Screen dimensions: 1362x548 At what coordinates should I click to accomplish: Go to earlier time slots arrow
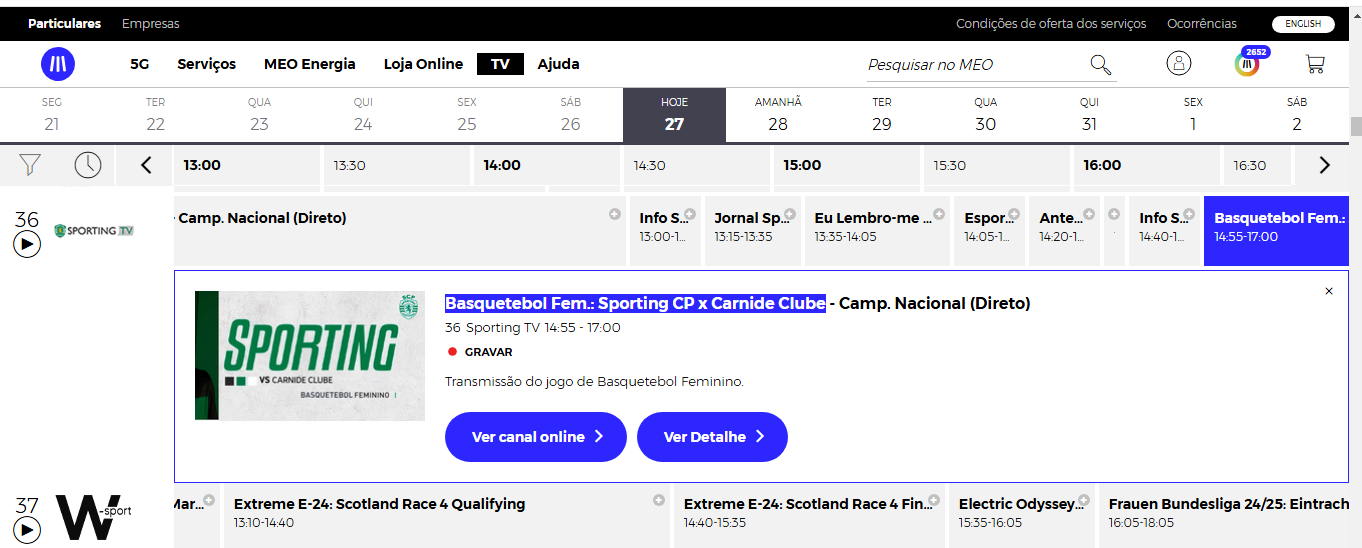(146, 165)
